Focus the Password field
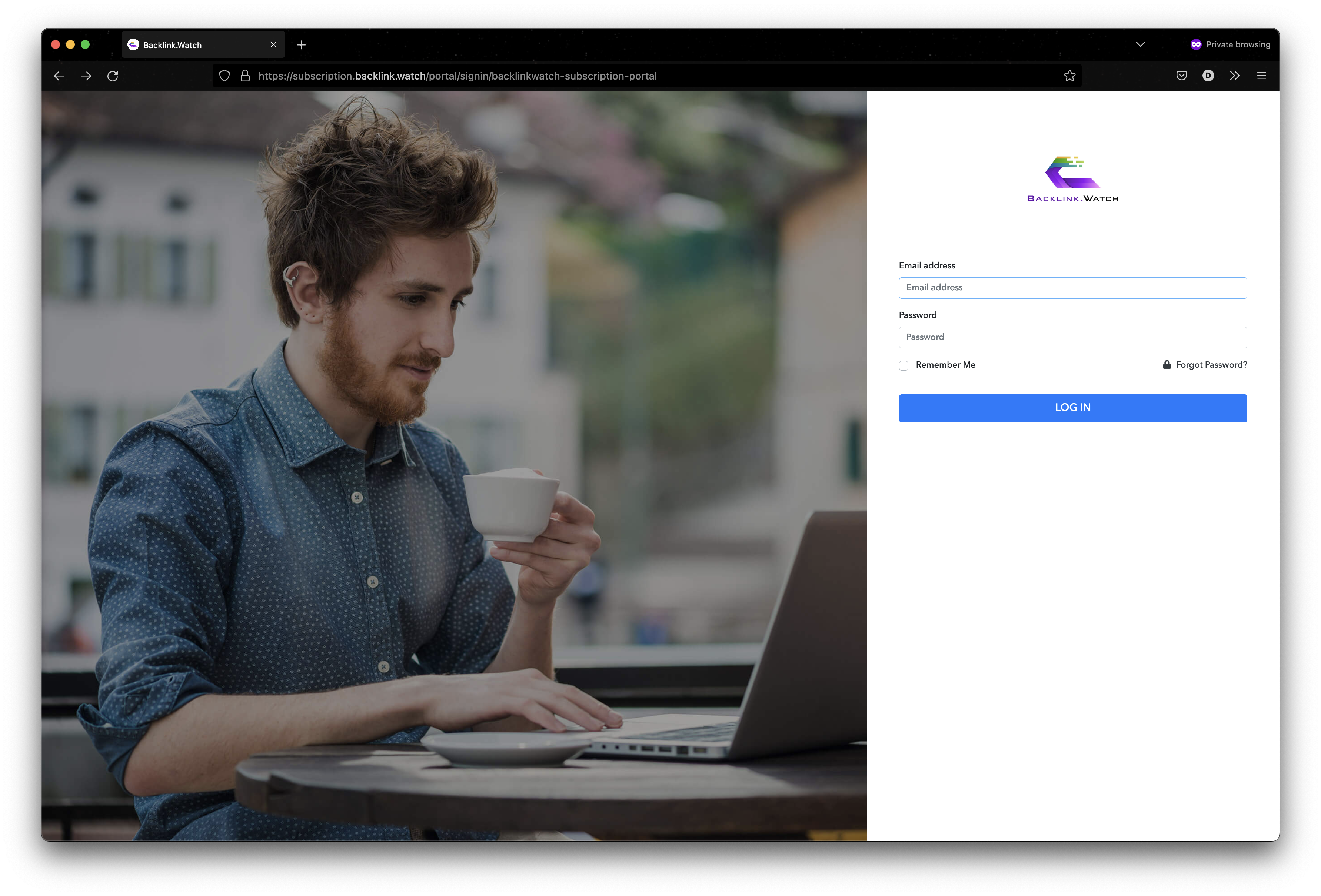The image size is (1321, 896). point(1072,338)
